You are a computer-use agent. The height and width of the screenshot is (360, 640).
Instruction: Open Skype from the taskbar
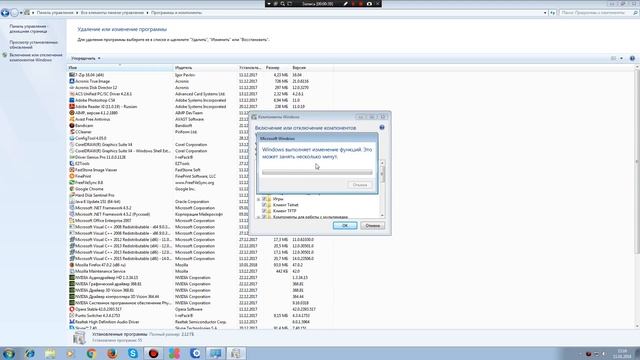point(133,353)
